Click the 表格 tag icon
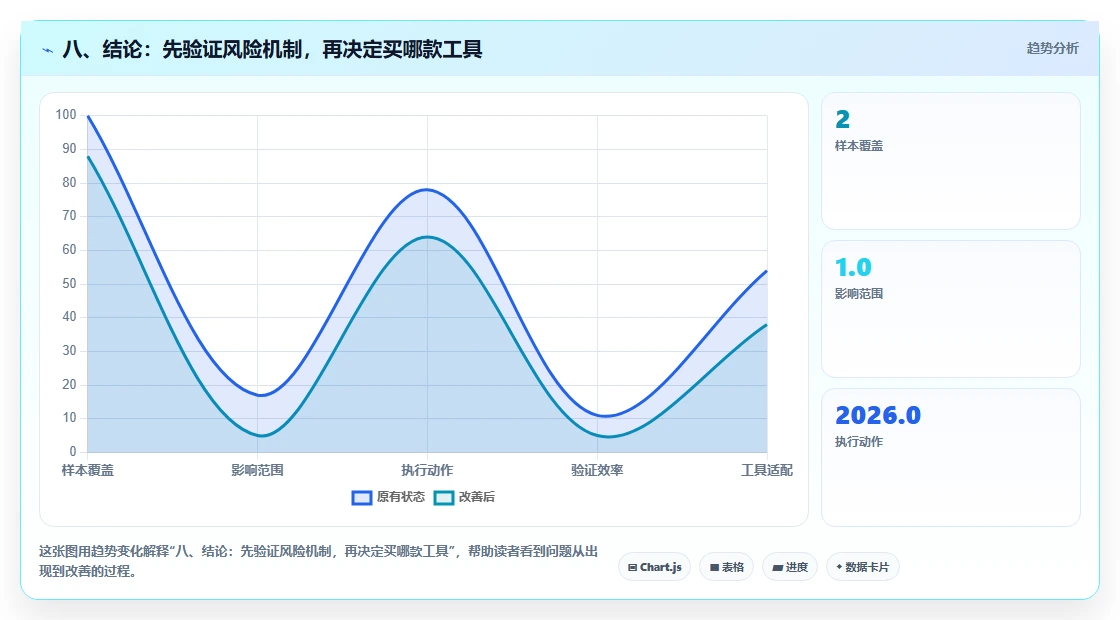 point(714,567)
